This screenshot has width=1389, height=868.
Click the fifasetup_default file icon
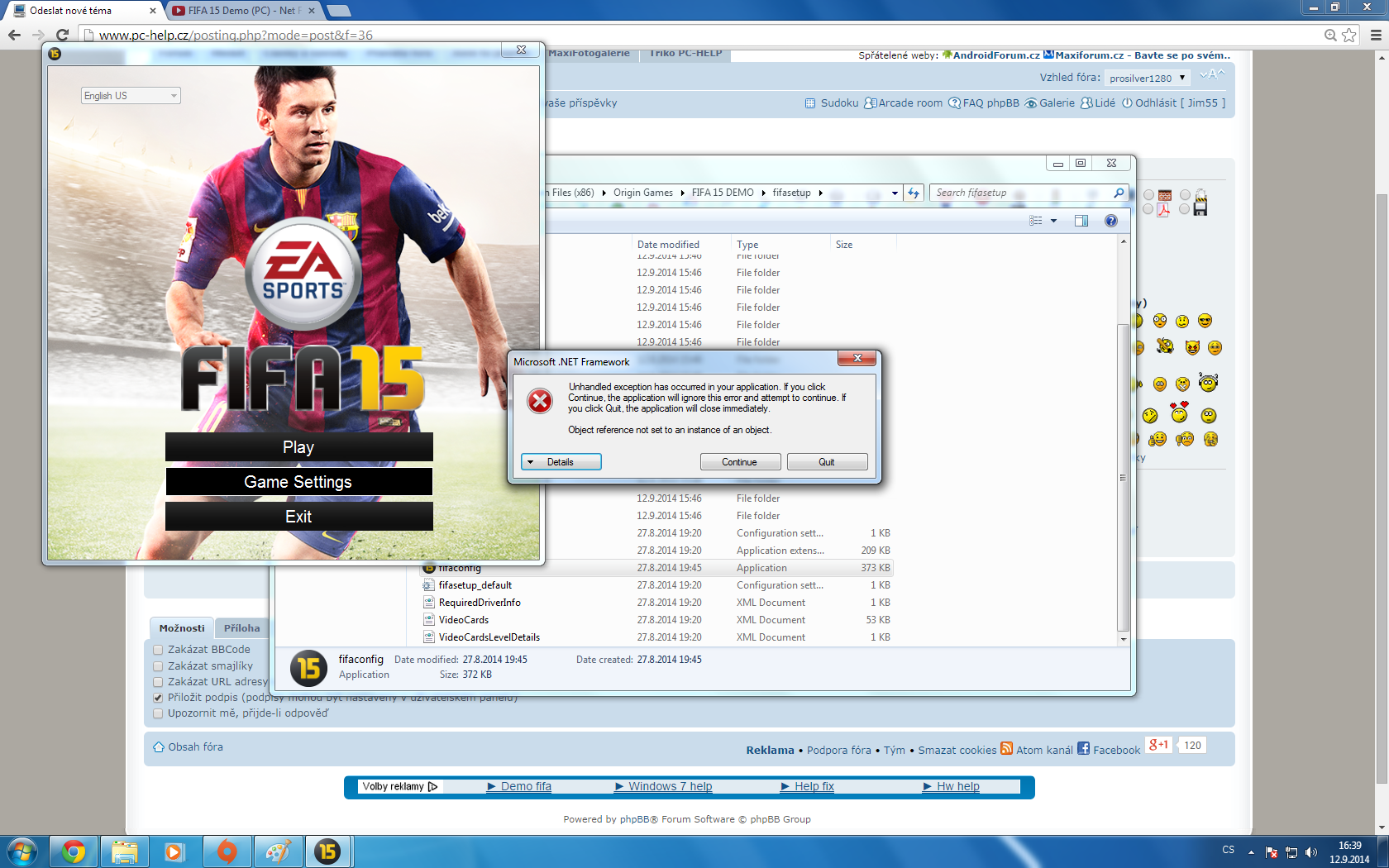(429, 585)
